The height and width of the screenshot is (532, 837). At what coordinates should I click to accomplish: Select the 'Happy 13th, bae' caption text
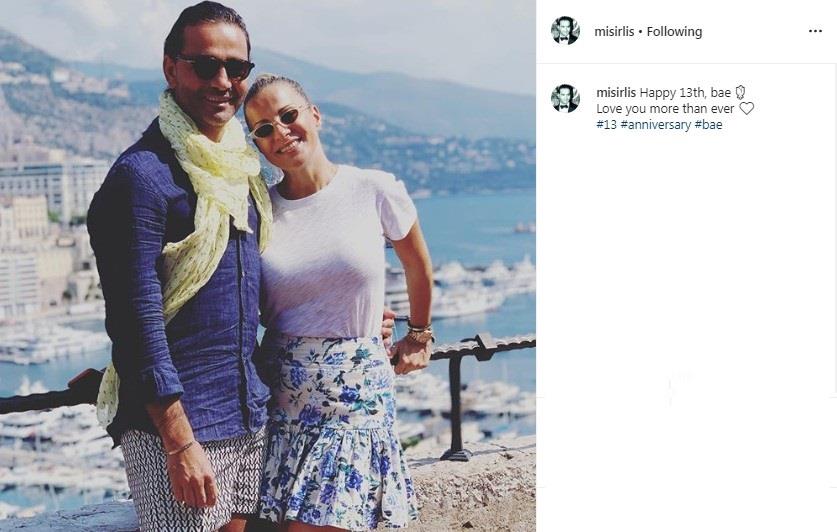tap(685, 92)
